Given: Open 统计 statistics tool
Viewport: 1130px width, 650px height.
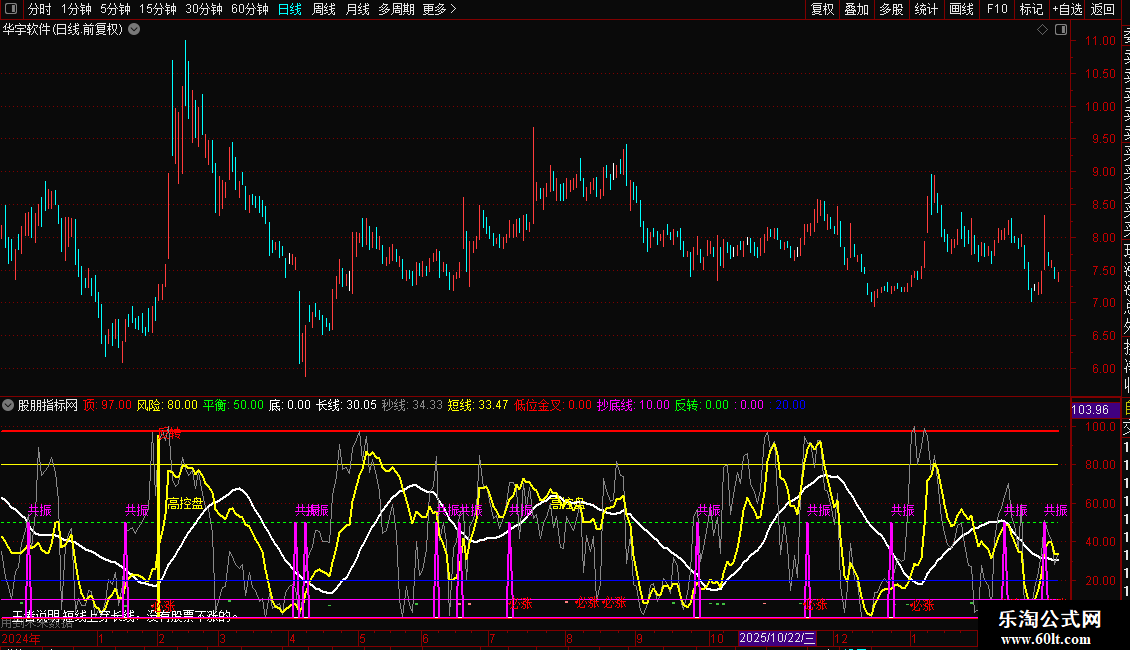Looking at the screenshot, I should pyautogui.click(x=926, y=9).
